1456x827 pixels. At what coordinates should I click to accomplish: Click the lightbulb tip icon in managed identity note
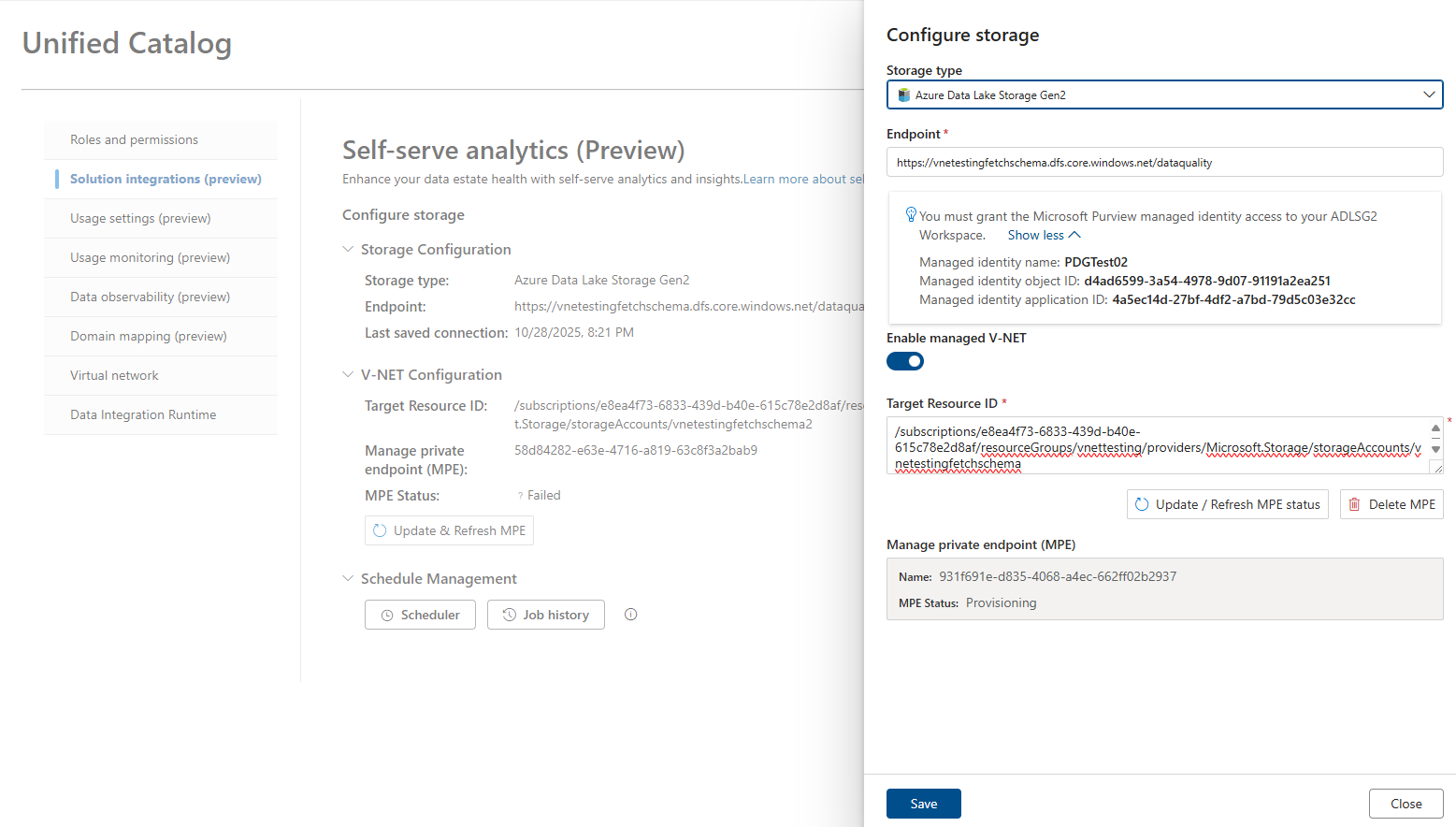point(911,214)
